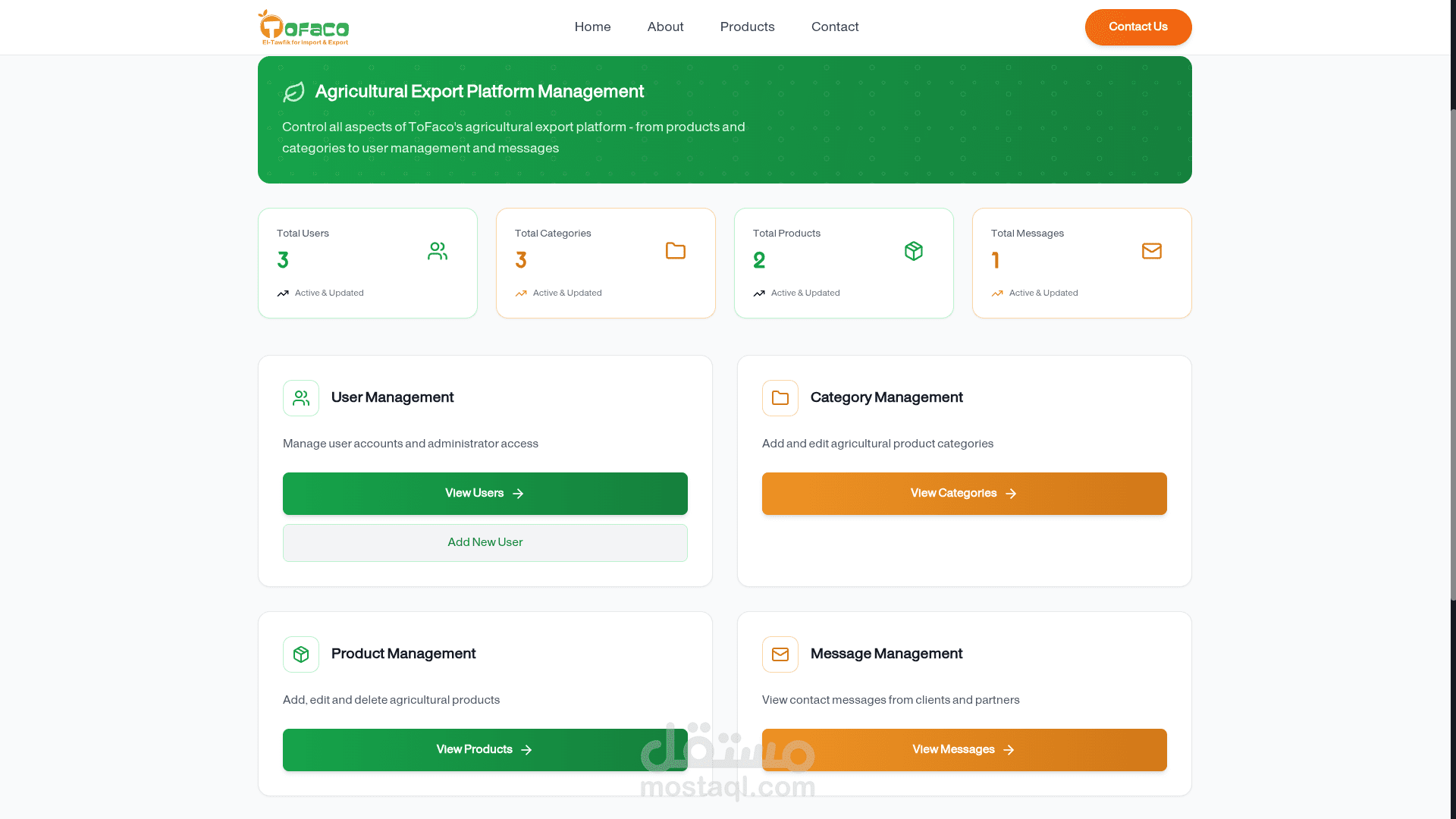The image size is (1456, 819).
Task: Open View Categories button
Action: point(964,494)
